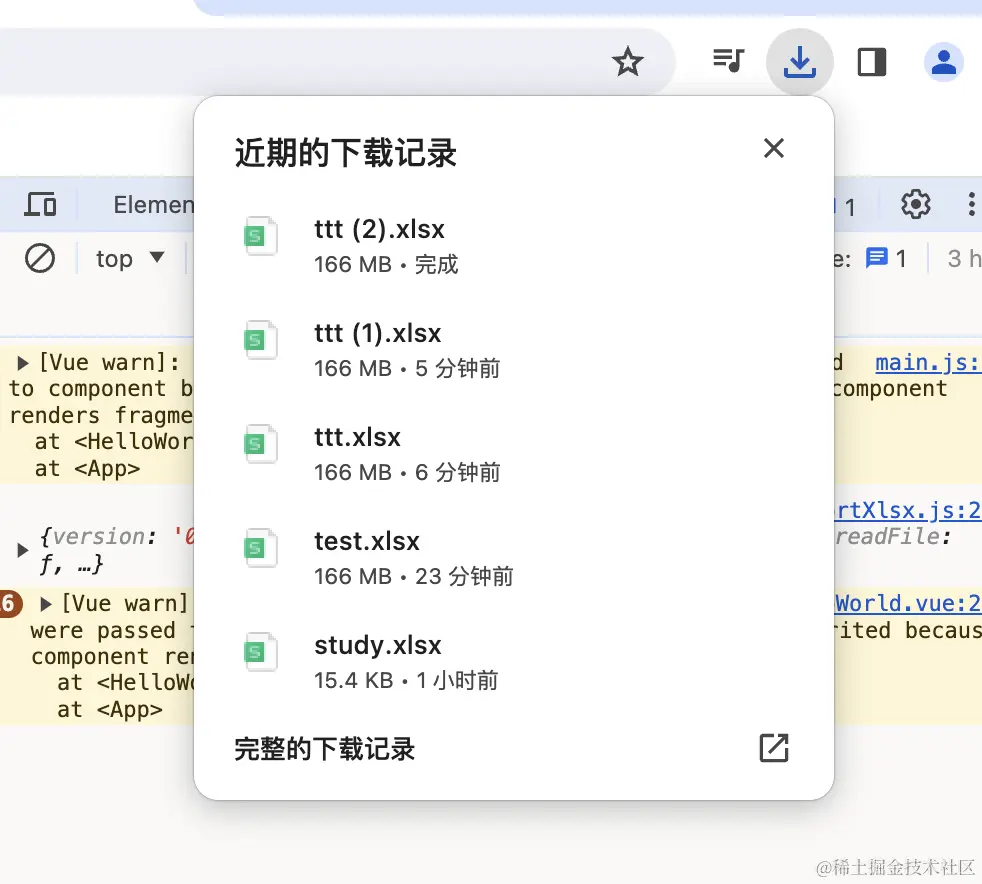Screen dimensions: 982x884
Task: Close the recent downloads popup
Action: (774, 148)
